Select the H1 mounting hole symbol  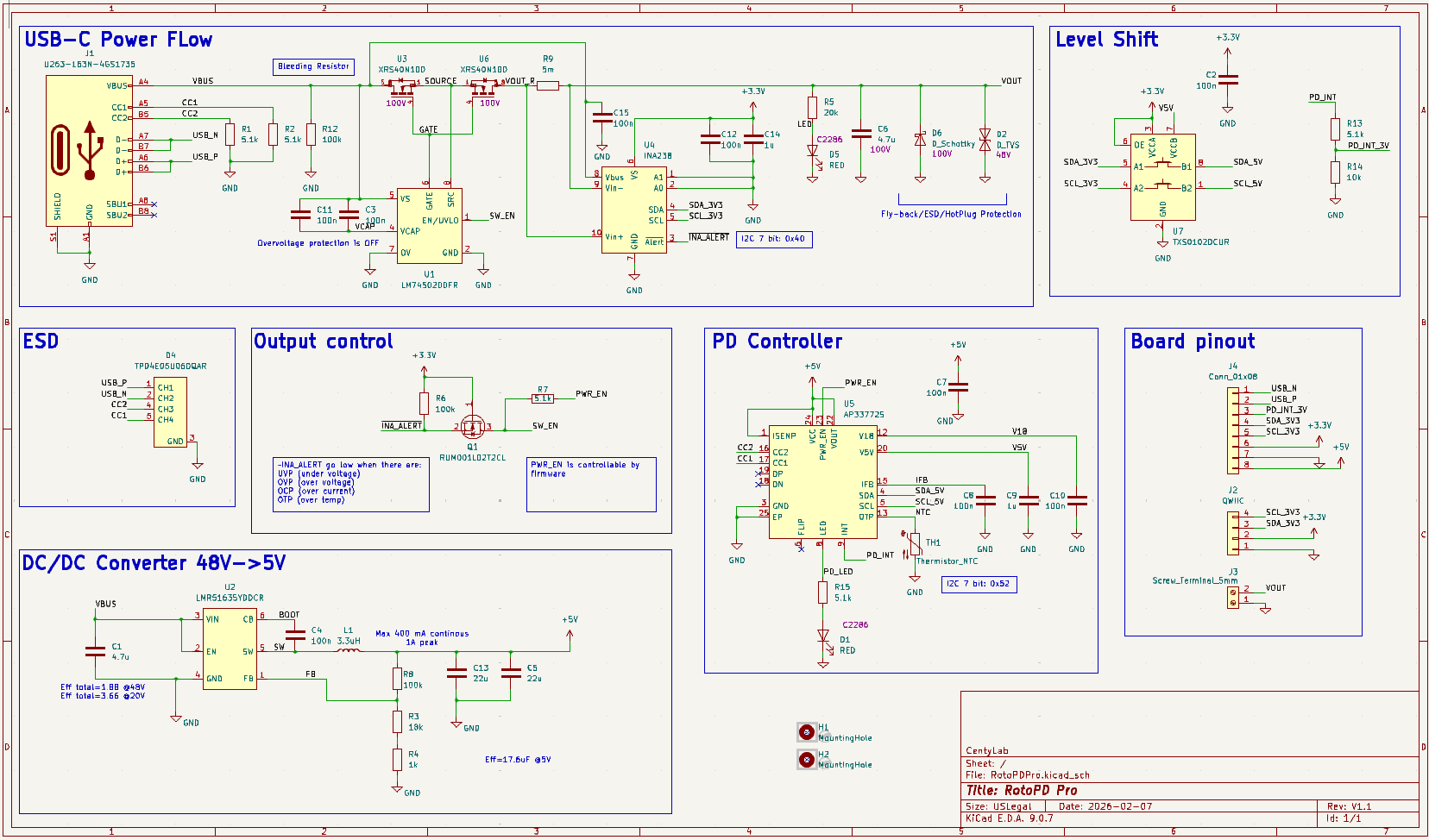(x=806, y=732)
